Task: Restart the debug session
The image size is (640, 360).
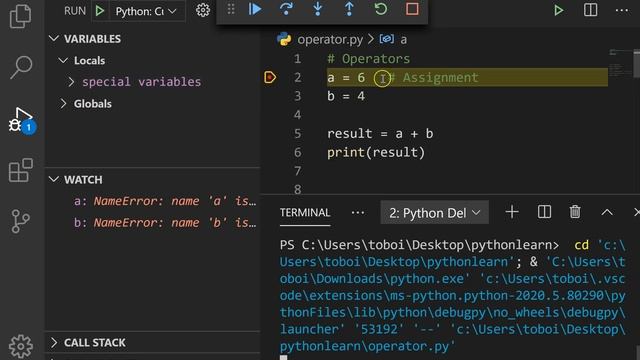Action: point(381,9)
